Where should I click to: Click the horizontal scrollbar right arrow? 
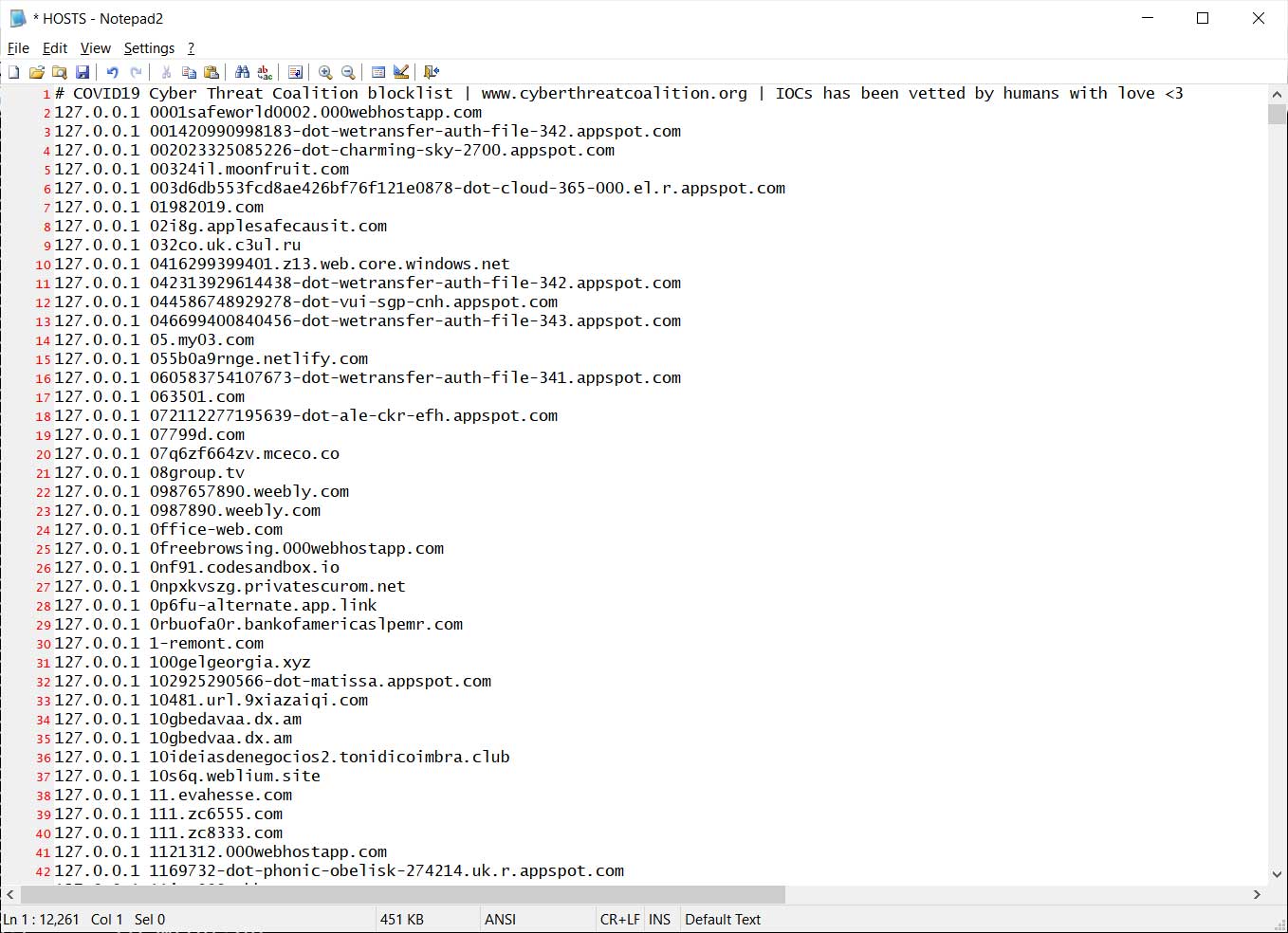click(x=1257, y=894)
